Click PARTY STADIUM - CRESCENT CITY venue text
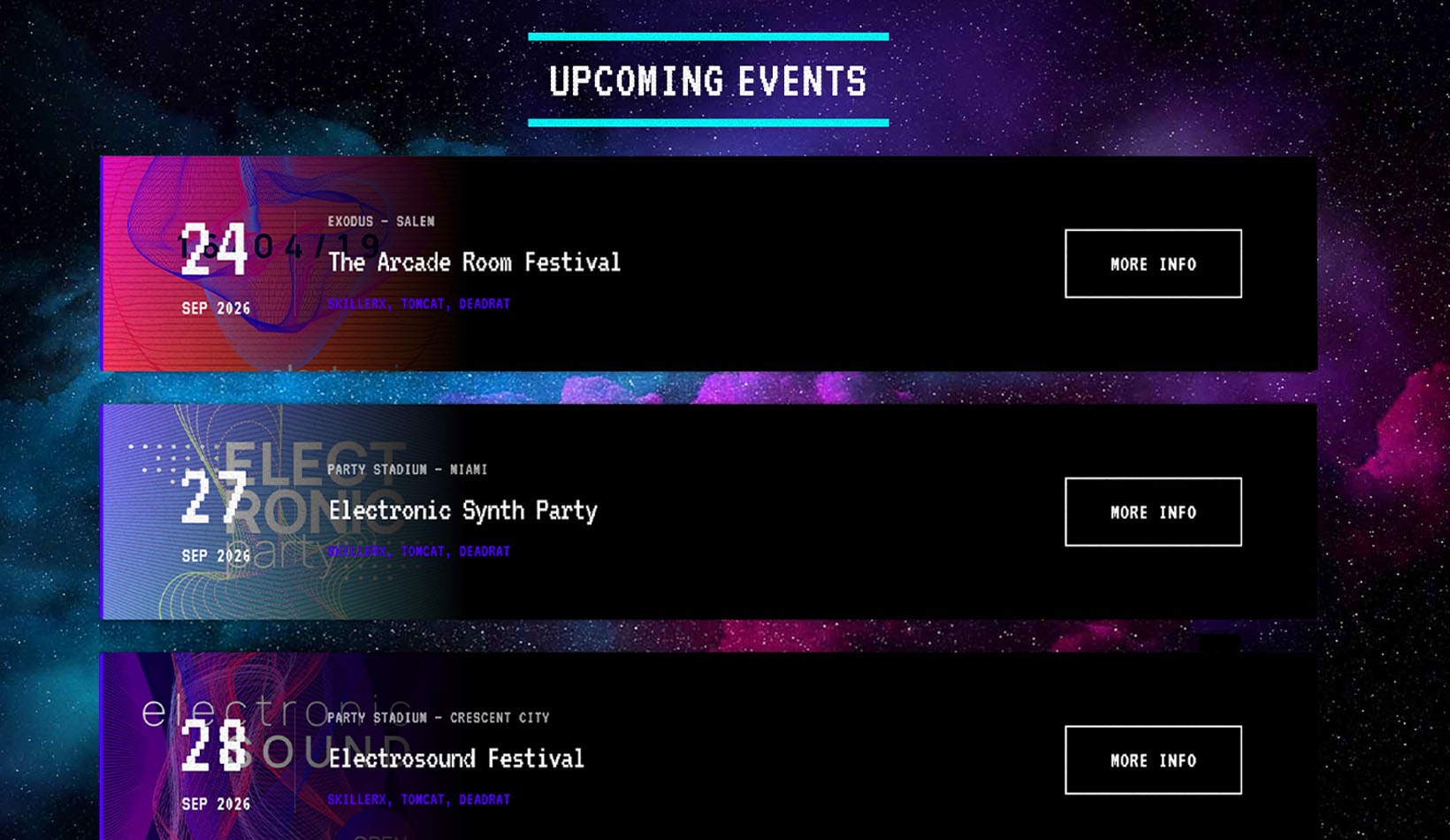Screen dimensions: 1450x840 (x=438, y=718)
